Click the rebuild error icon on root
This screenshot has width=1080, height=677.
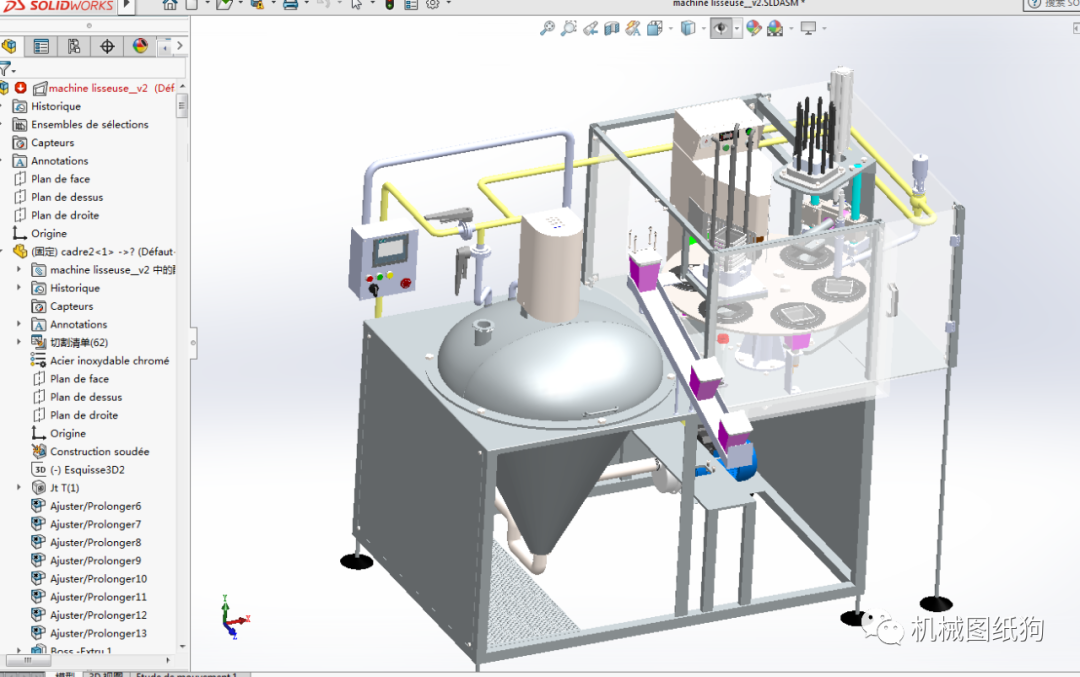click(x=21, y=87)
